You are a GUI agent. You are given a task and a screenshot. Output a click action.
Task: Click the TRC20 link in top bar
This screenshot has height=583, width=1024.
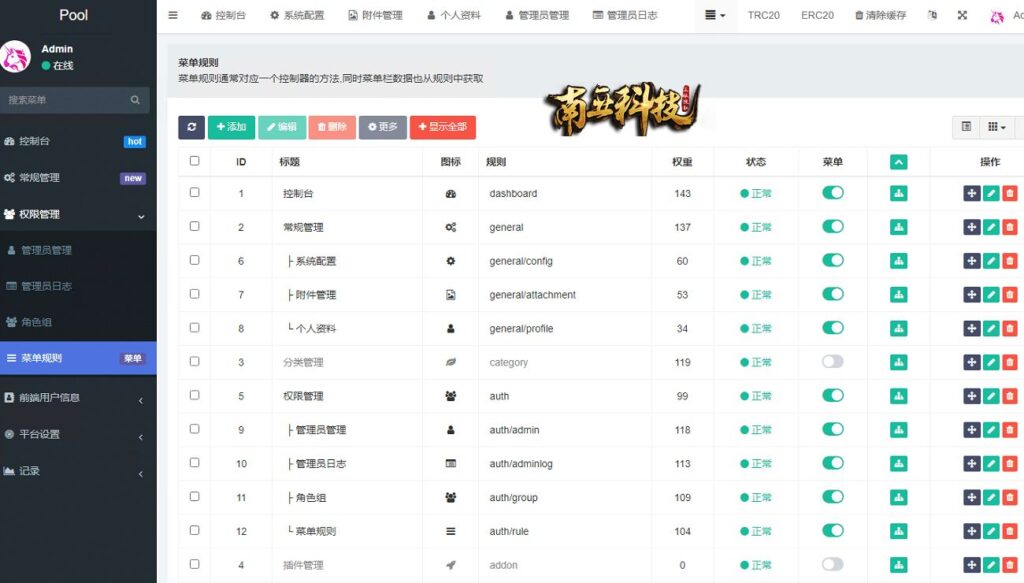pyautogui.click(x=763, y=15)
